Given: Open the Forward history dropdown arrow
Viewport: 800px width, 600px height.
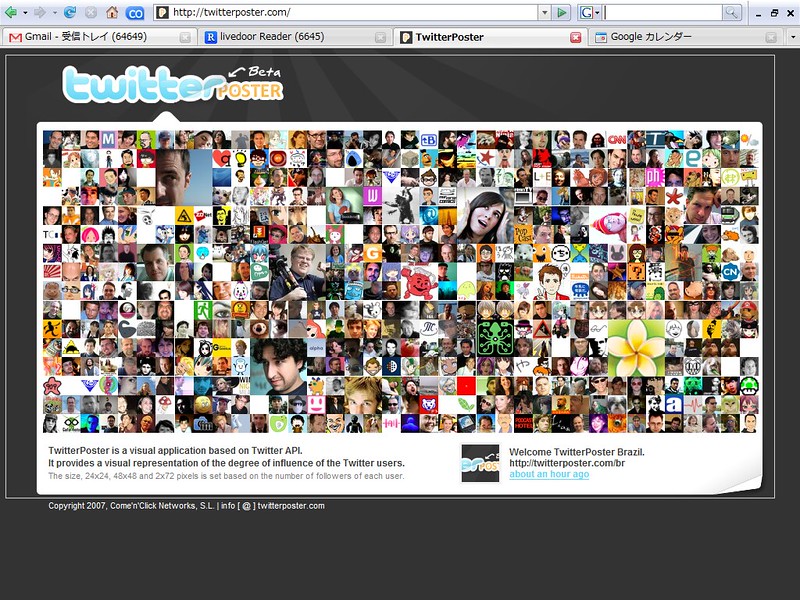Looking at the screenshot, I should point(55,12).
